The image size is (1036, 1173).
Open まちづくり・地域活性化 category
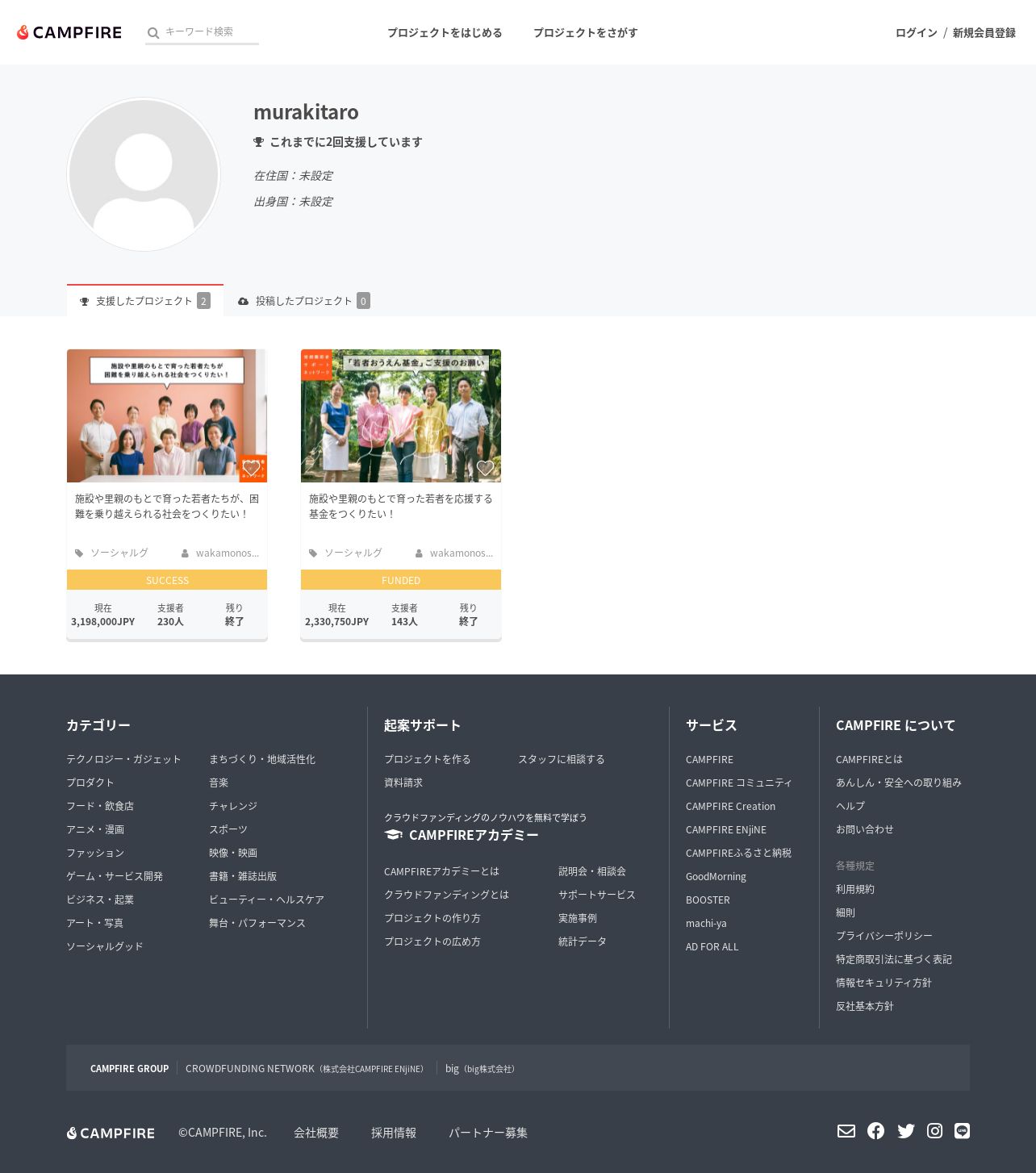pyautogui.click(x=262, y=759)
